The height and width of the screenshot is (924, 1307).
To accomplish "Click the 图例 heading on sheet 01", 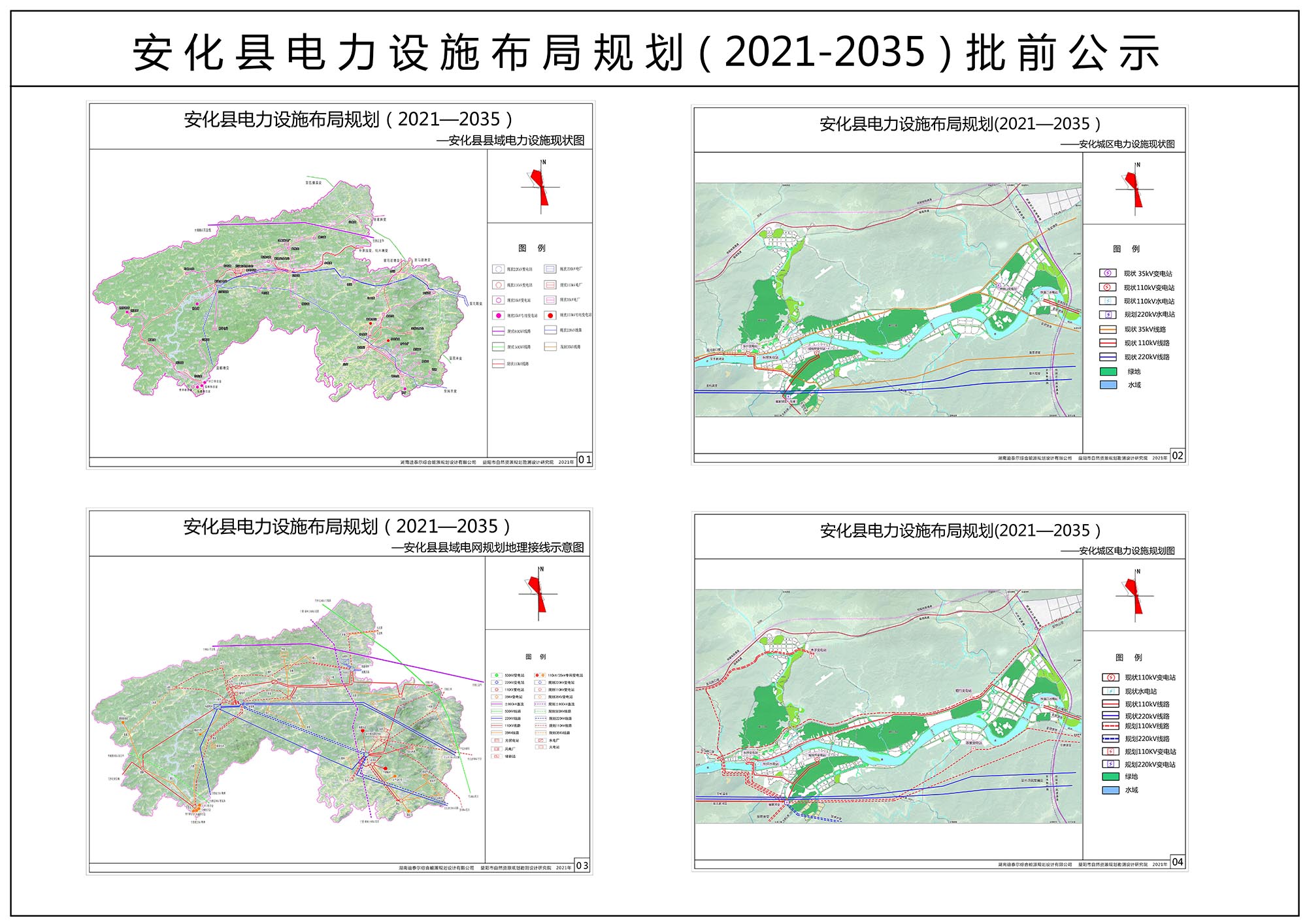I will pyautogui.click(x=531, y=248).
